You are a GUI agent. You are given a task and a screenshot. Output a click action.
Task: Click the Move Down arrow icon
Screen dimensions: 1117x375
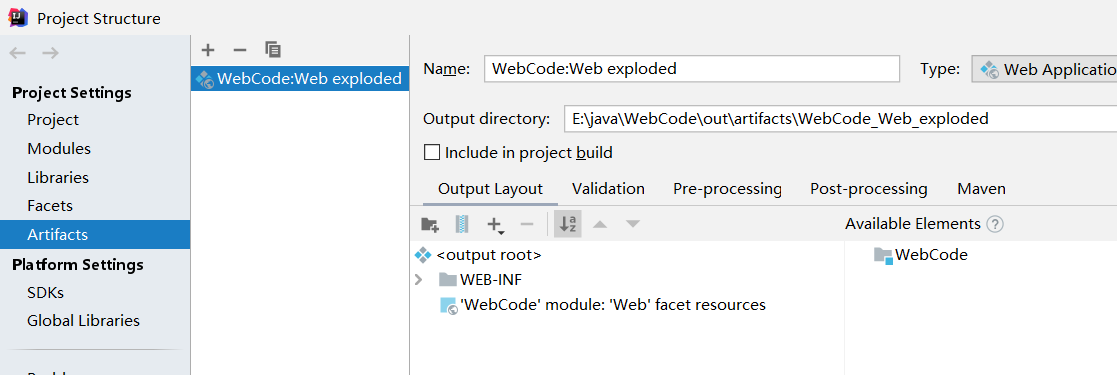[633, 225]
